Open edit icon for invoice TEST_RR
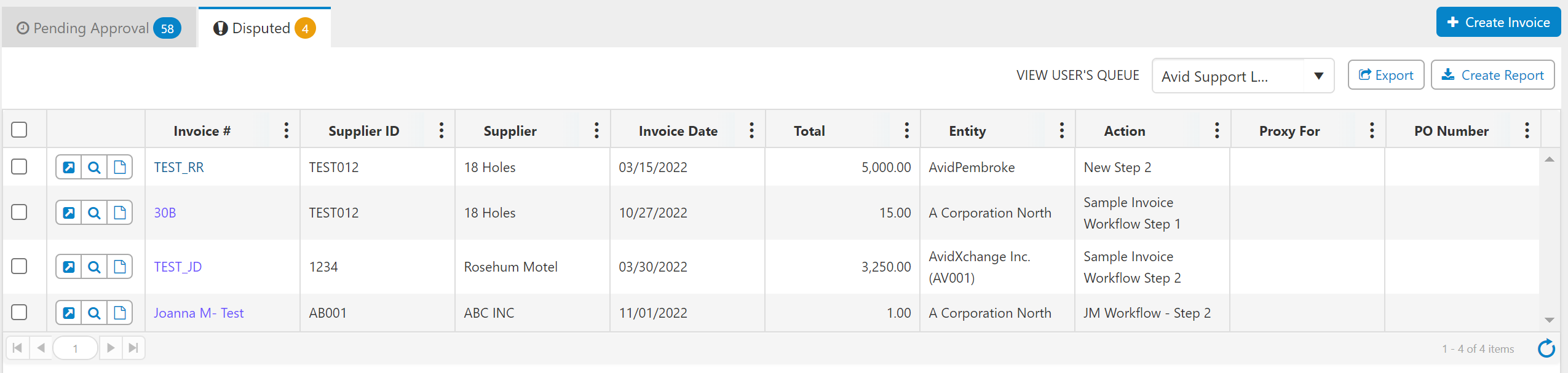The height and width of the screenshot is (373, 1568). pos(69,167)
